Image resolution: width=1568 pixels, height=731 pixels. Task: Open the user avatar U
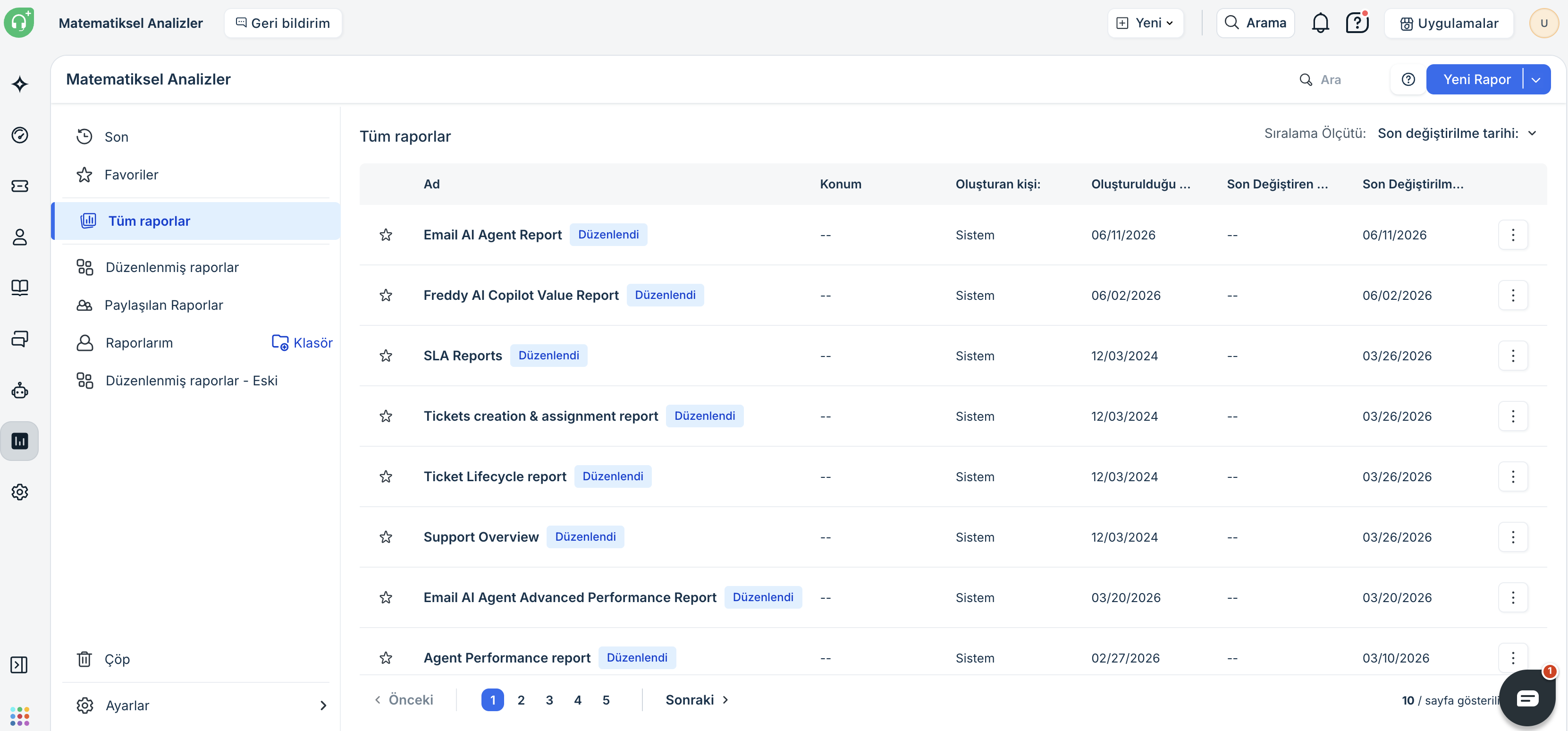coord(1543,23)
